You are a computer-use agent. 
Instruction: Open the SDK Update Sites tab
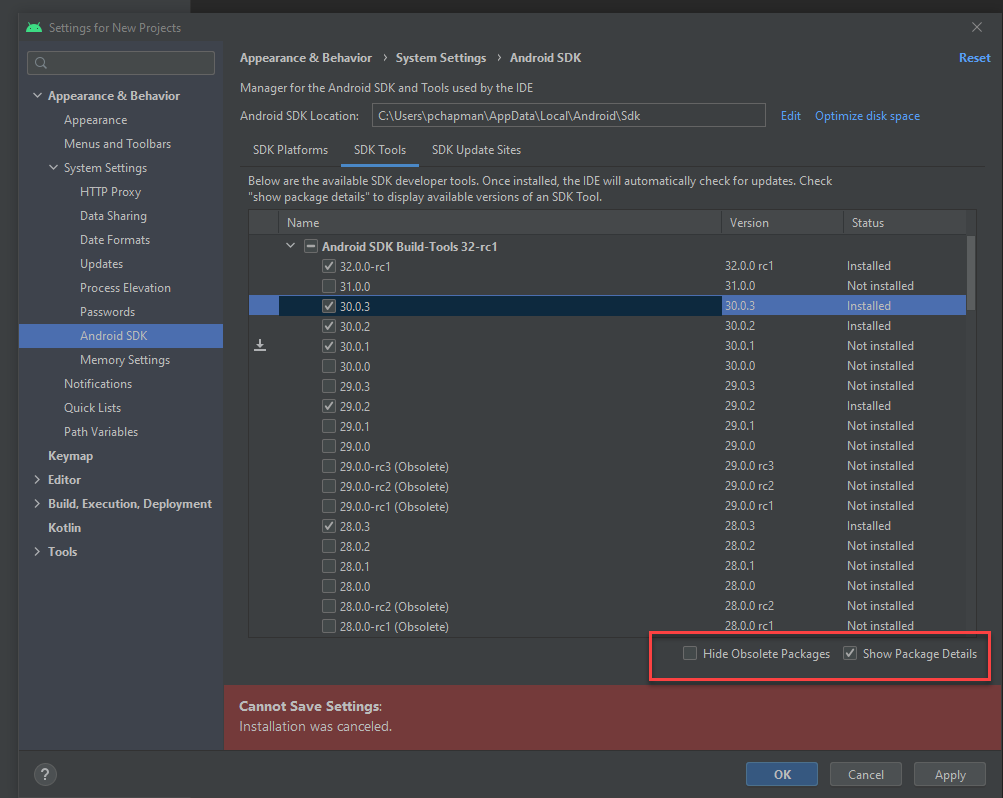[x=477, y=150]
